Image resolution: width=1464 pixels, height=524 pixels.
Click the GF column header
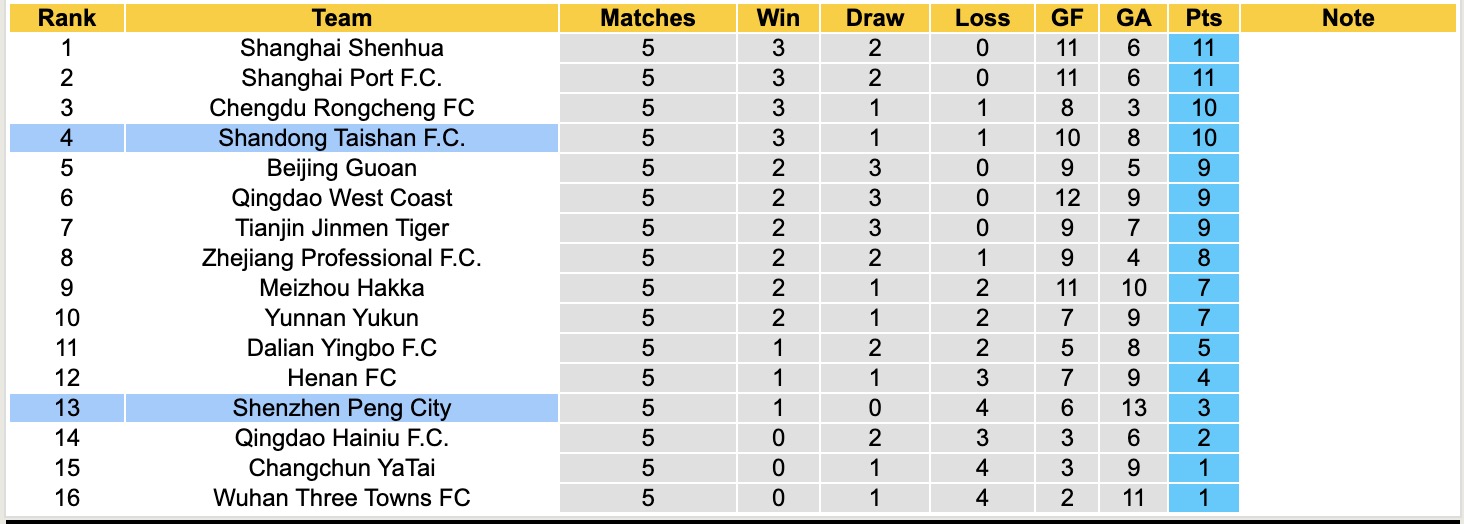1066,18
